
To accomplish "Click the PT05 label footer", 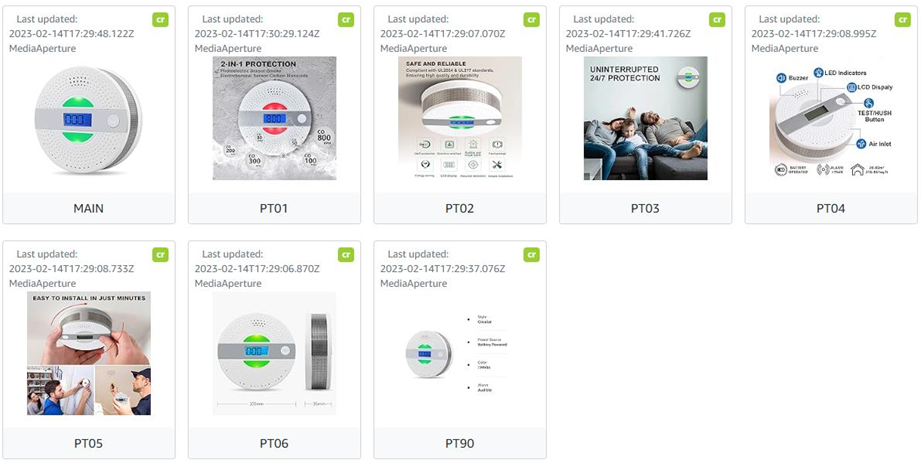I will pyautogui.click(x=89, y=443).
